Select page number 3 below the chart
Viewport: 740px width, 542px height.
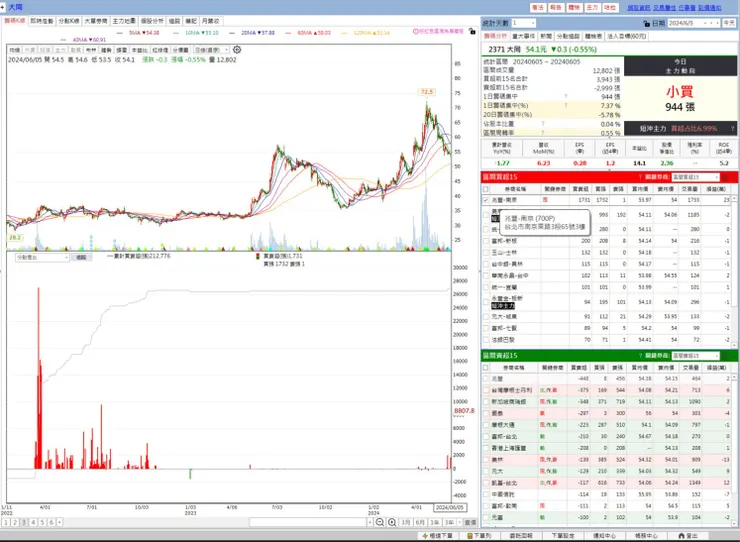tap(24, 522)
